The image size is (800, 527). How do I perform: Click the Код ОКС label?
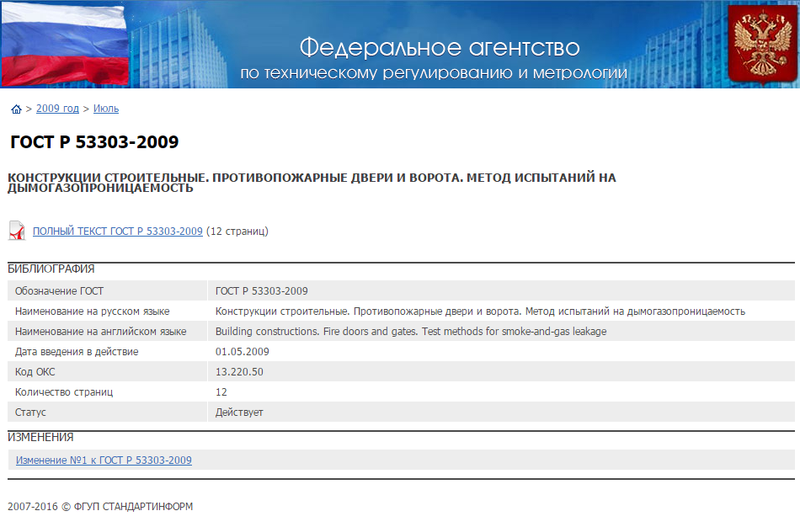pyautogui.click(x=35, y=372)
